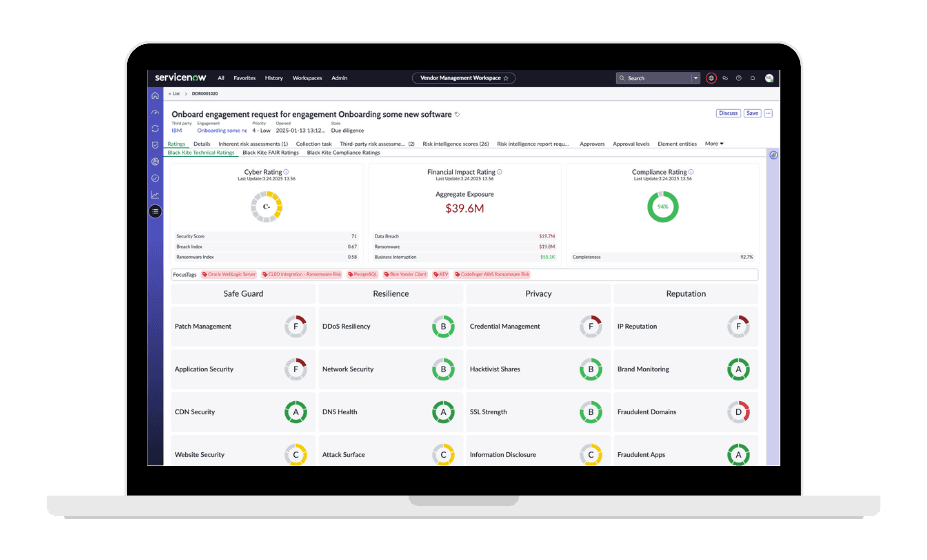Favorite the Vendor Management Workspace with the star
This screenshot has width=927, height=560.
tap(506, 77)
